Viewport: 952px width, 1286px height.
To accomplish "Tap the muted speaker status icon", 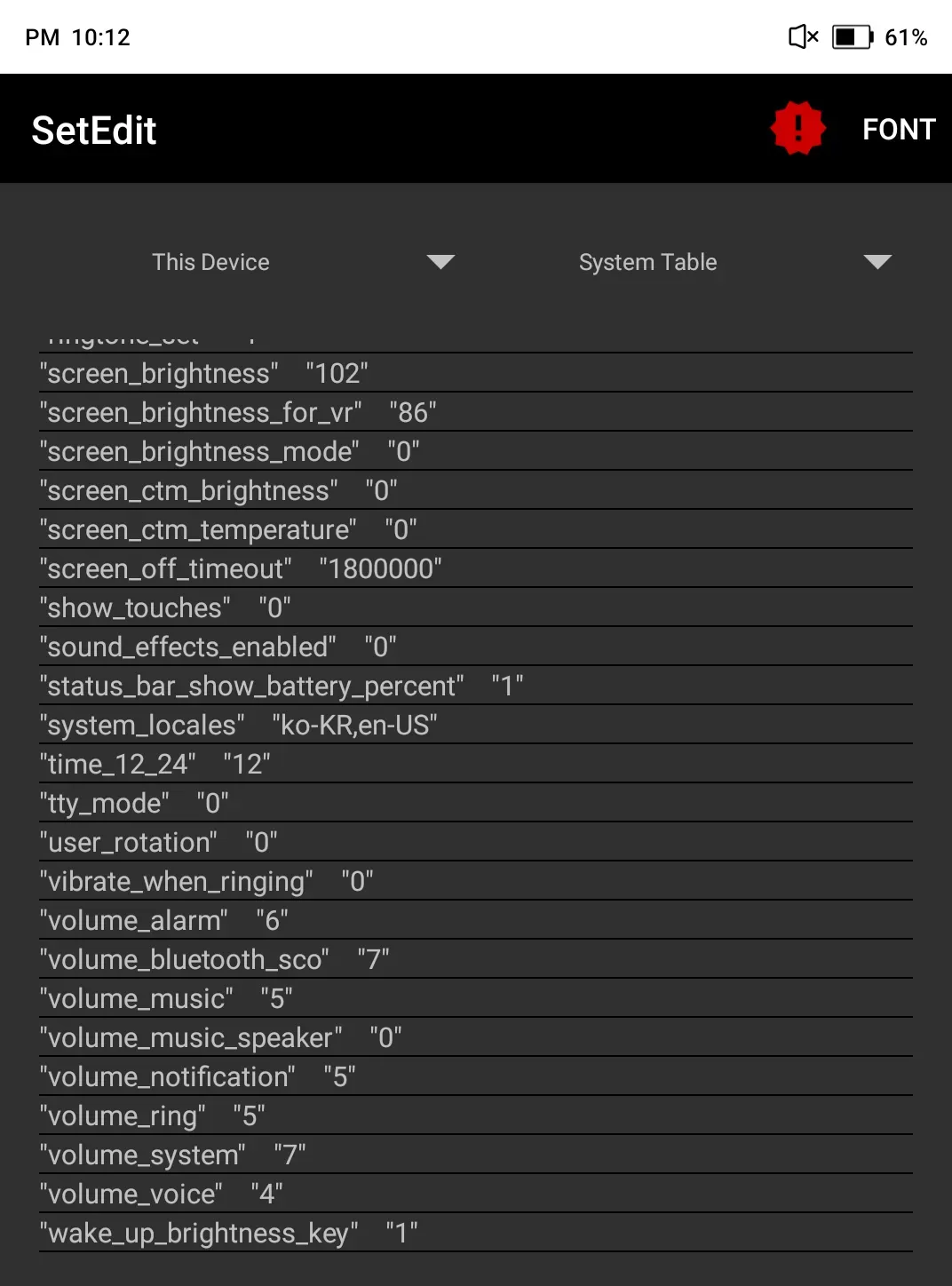I will pos(804,37).
